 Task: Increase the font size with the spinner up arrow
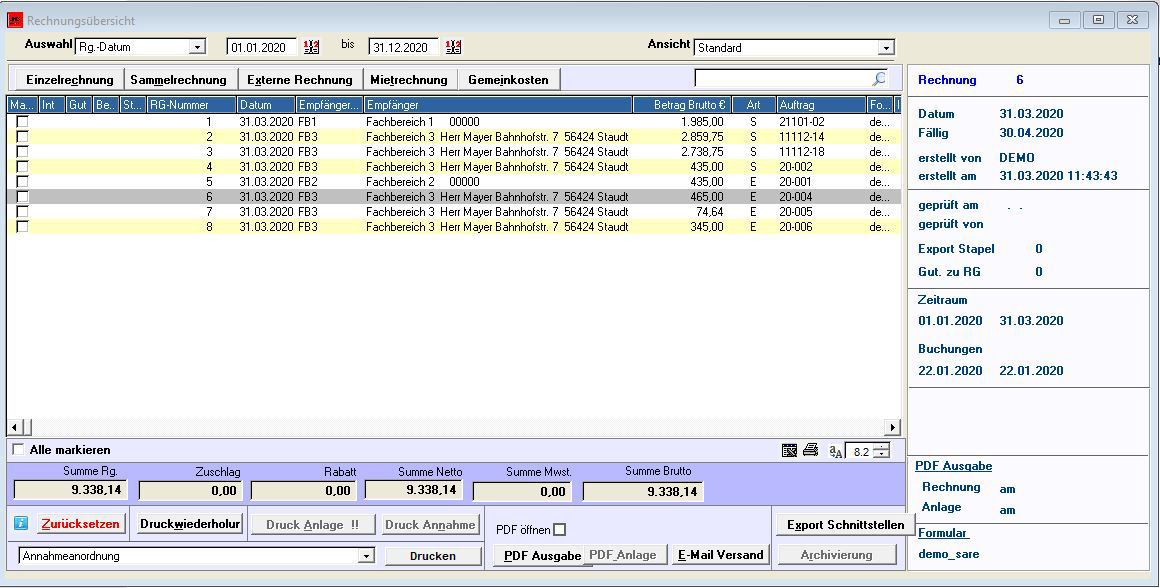click(x=881, y=447)
